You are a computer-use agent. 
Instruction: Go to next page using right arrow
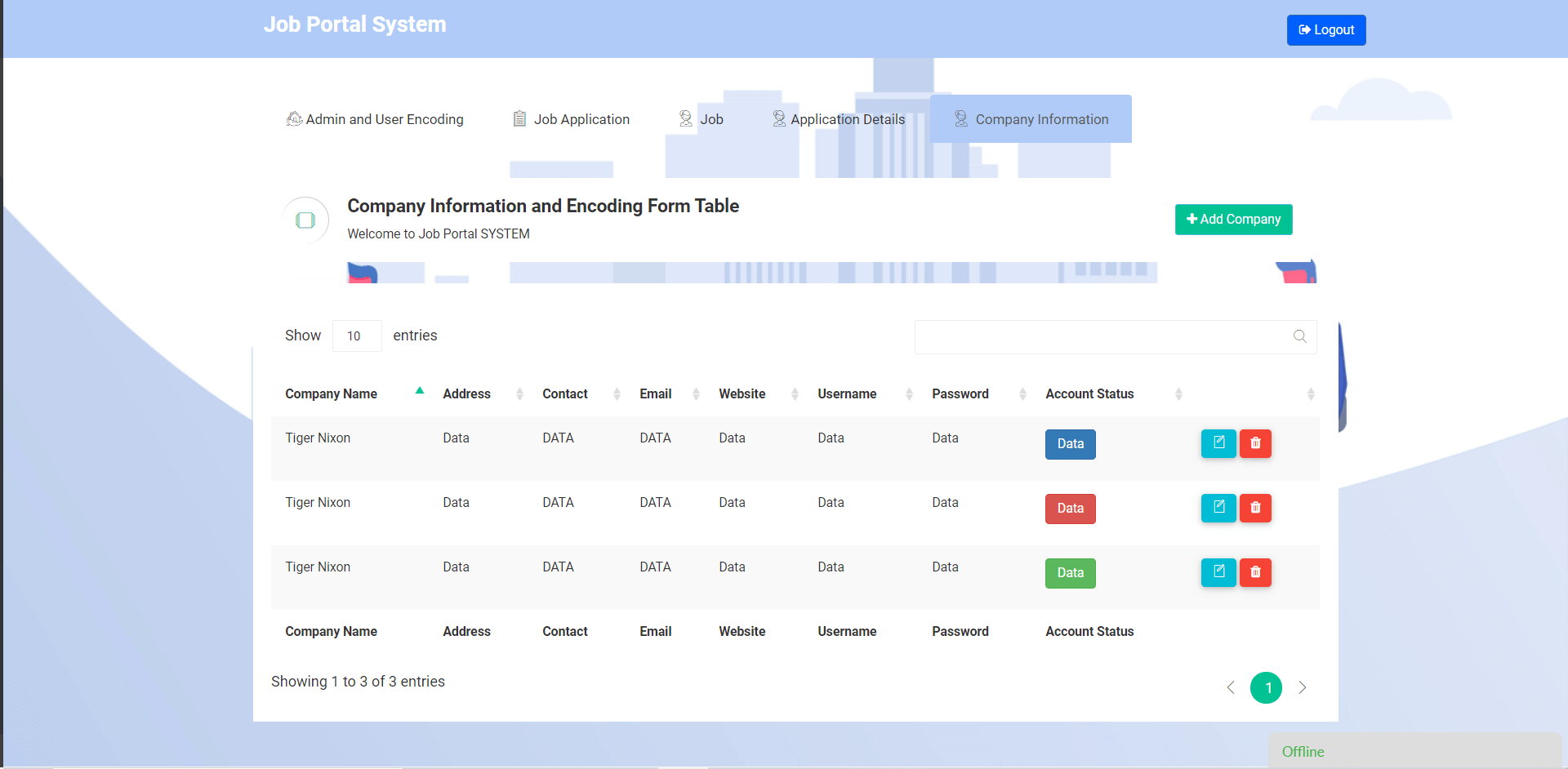tap(1302, 687)
